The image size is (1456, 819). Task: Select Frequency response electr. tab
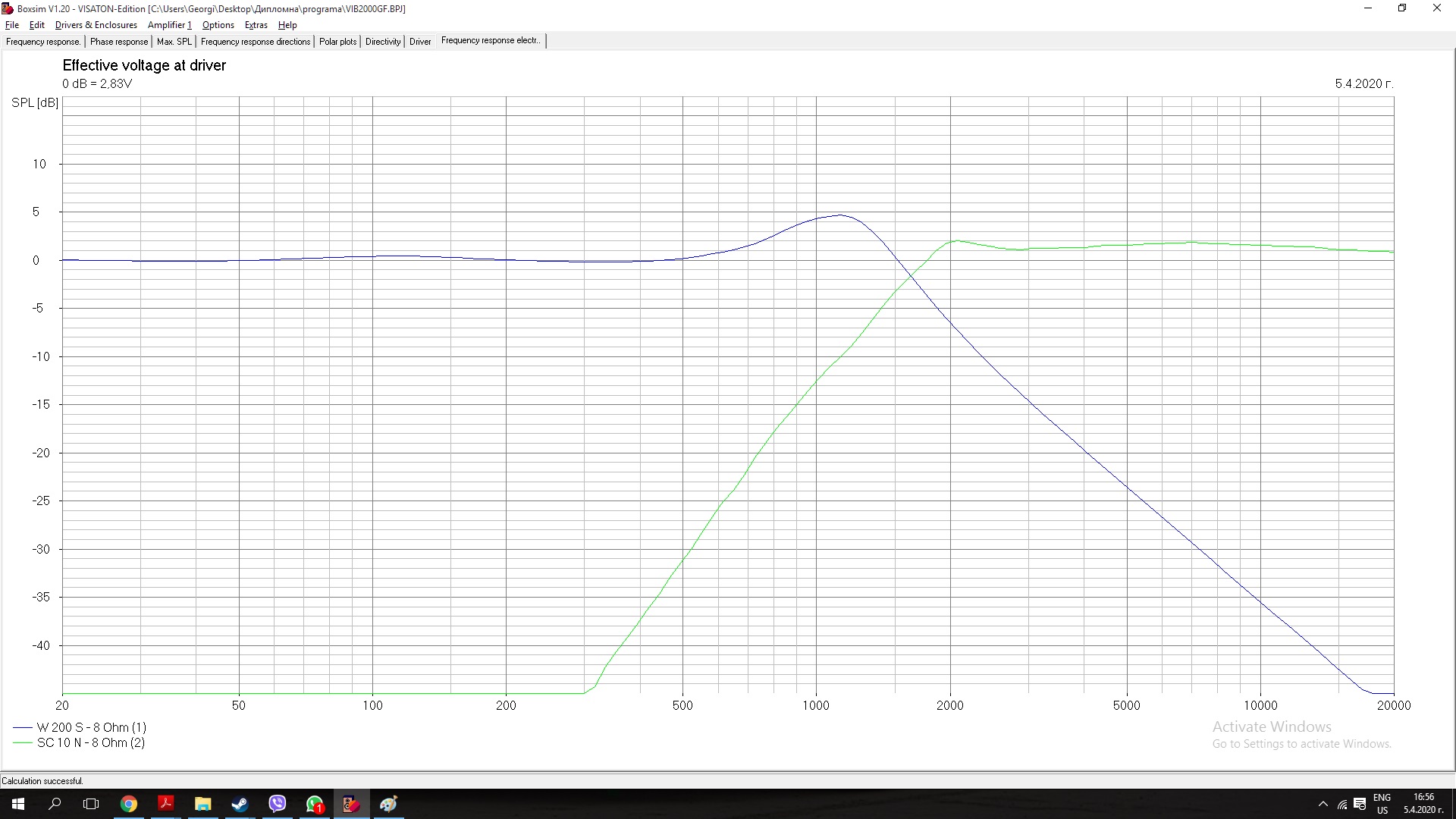pyautogui.click(x=491, y=41)
